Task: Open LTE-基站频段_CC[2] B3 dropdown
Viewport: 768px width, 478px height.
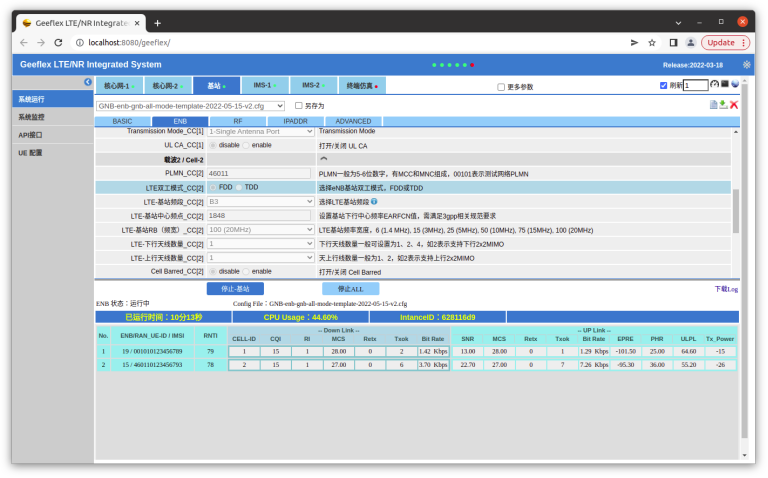Action: (261, 202)
